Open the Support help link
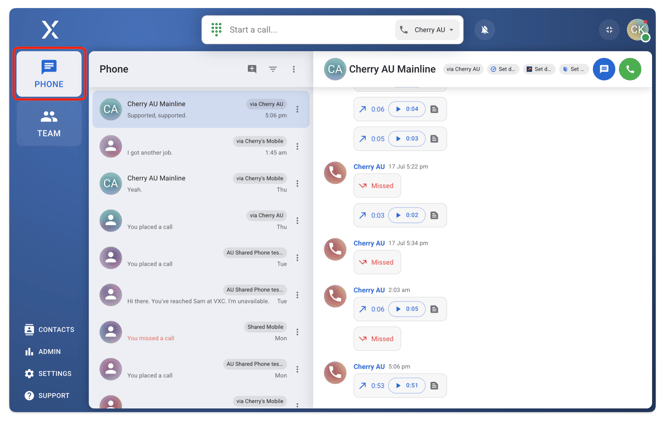 (x=47, y=396)
